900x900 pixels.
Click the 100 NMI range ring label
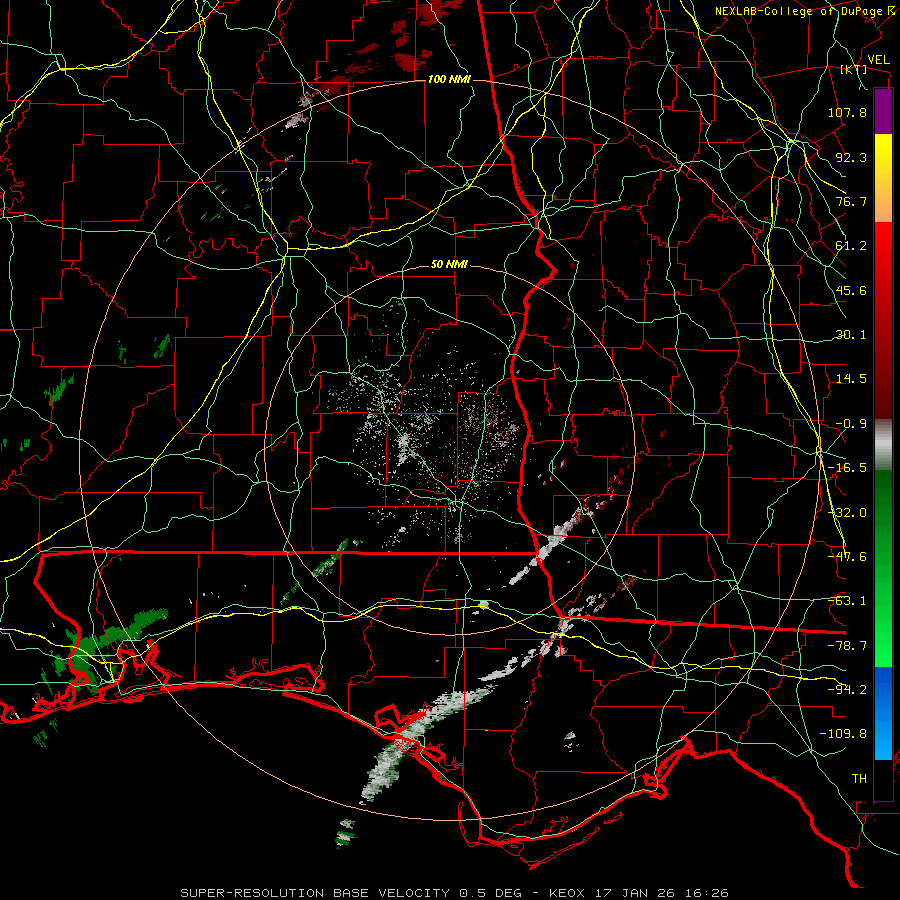[448, 79]
